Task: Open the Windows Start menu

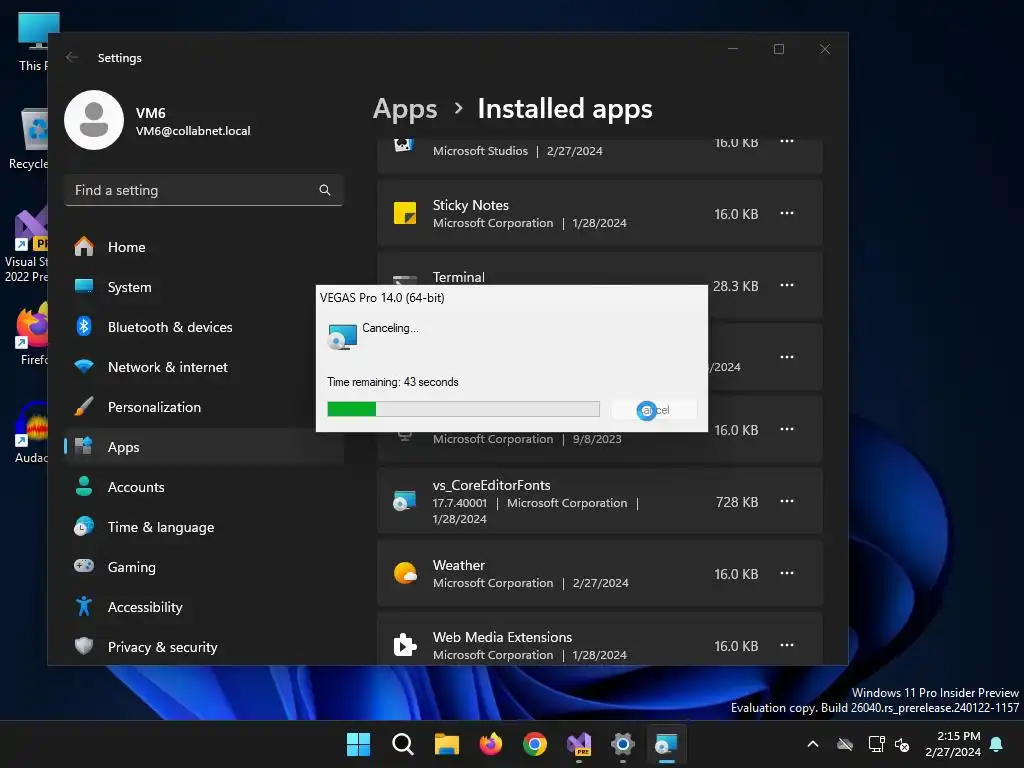Action: pos(358,744)
